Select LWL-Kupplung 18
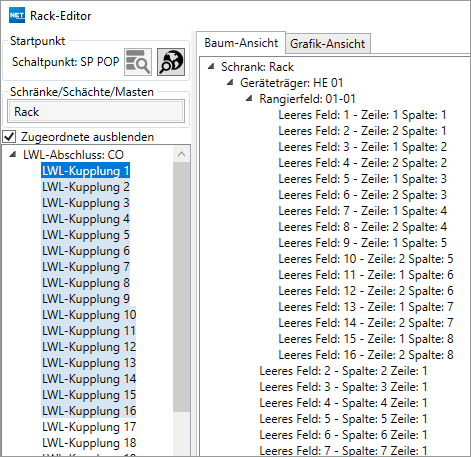 point(89,443)
